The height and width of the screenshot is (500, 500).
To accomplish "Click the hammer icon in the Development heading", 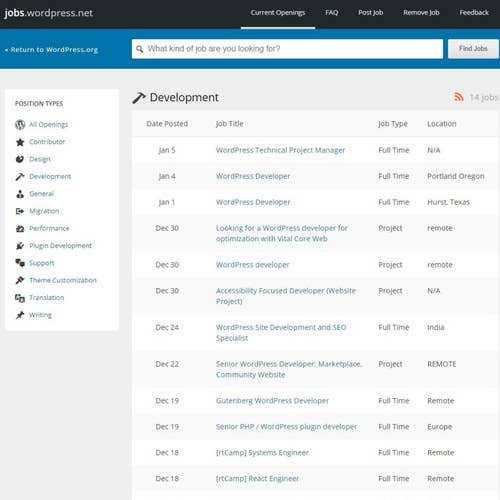I will pos(139,98).
